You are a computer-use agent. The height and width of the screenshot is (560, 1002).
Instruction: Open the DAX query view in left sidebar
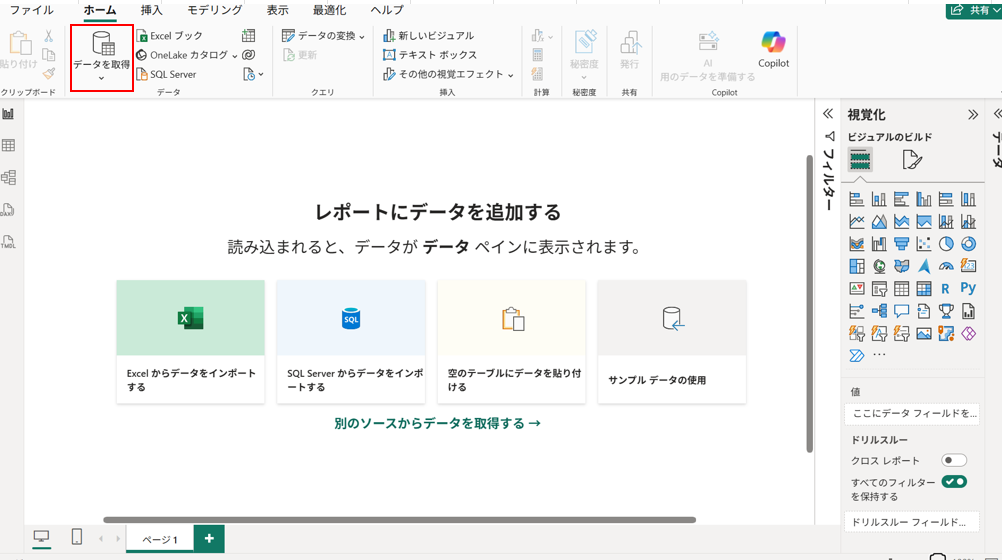pyautogui.click(x=8, y=210)
